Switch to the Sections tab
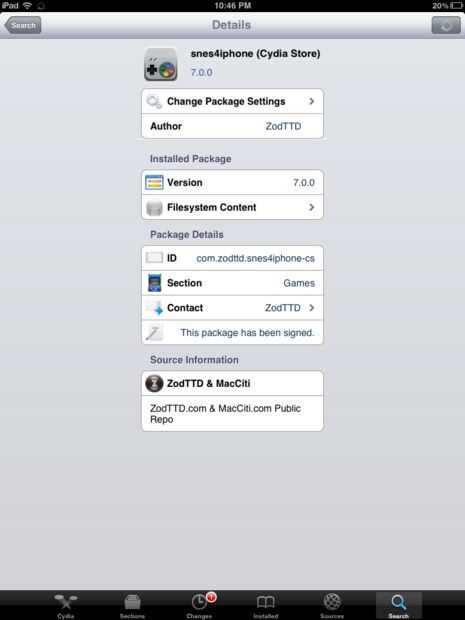Viewport: 465px width, 620px height. [132, 605]
